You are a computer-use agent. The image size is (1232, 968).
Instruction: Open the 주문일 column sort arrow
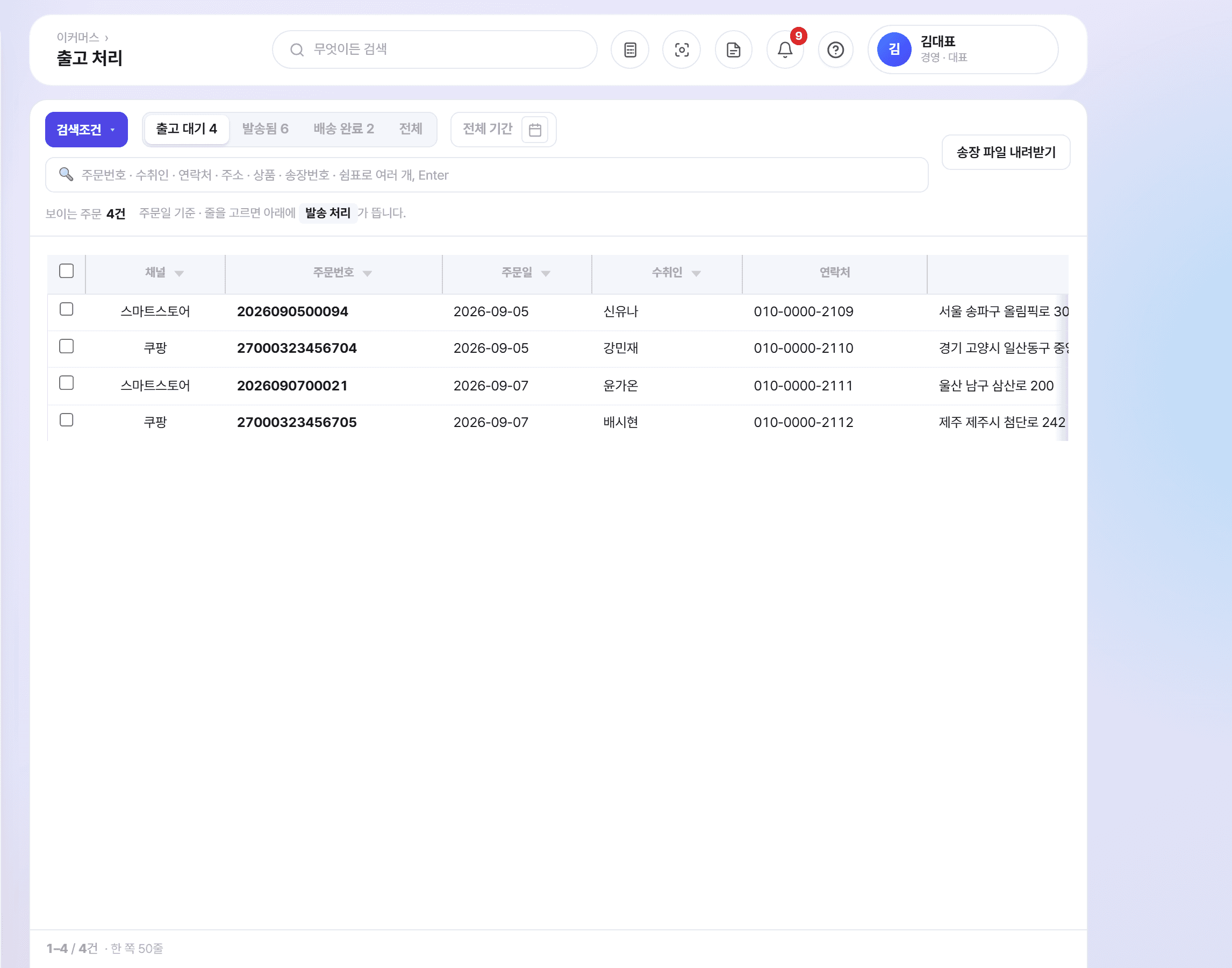pos(546,274)
